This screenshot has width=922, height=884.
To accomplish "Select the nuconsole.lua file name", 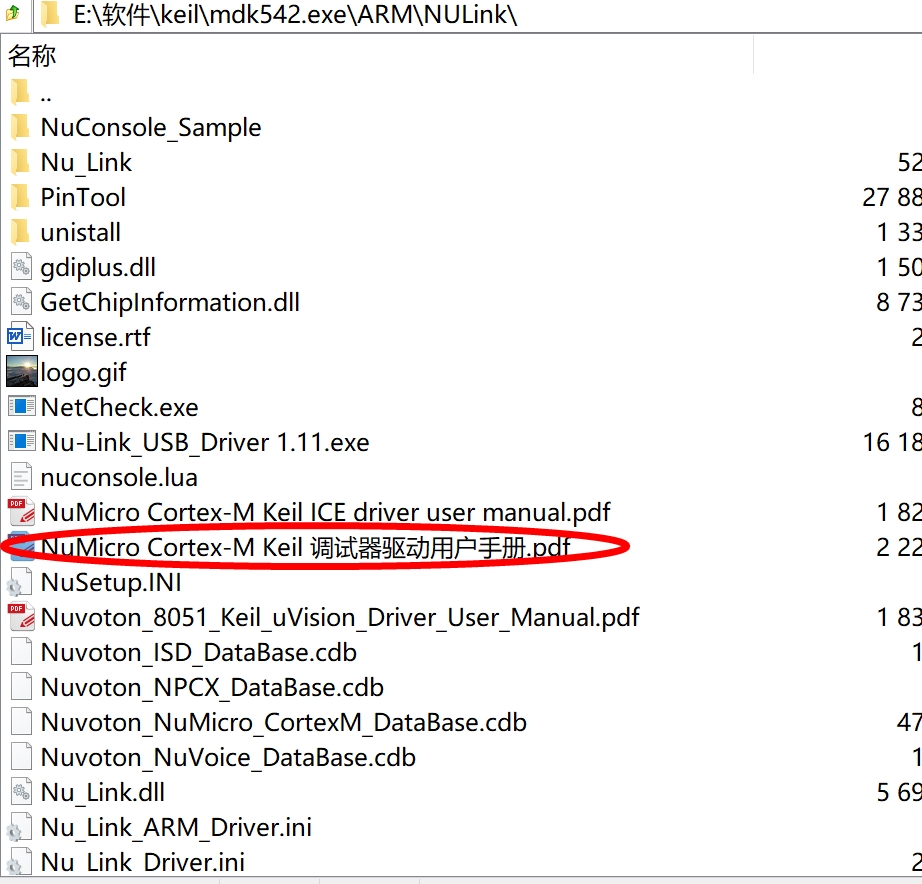I will (119, 477).
